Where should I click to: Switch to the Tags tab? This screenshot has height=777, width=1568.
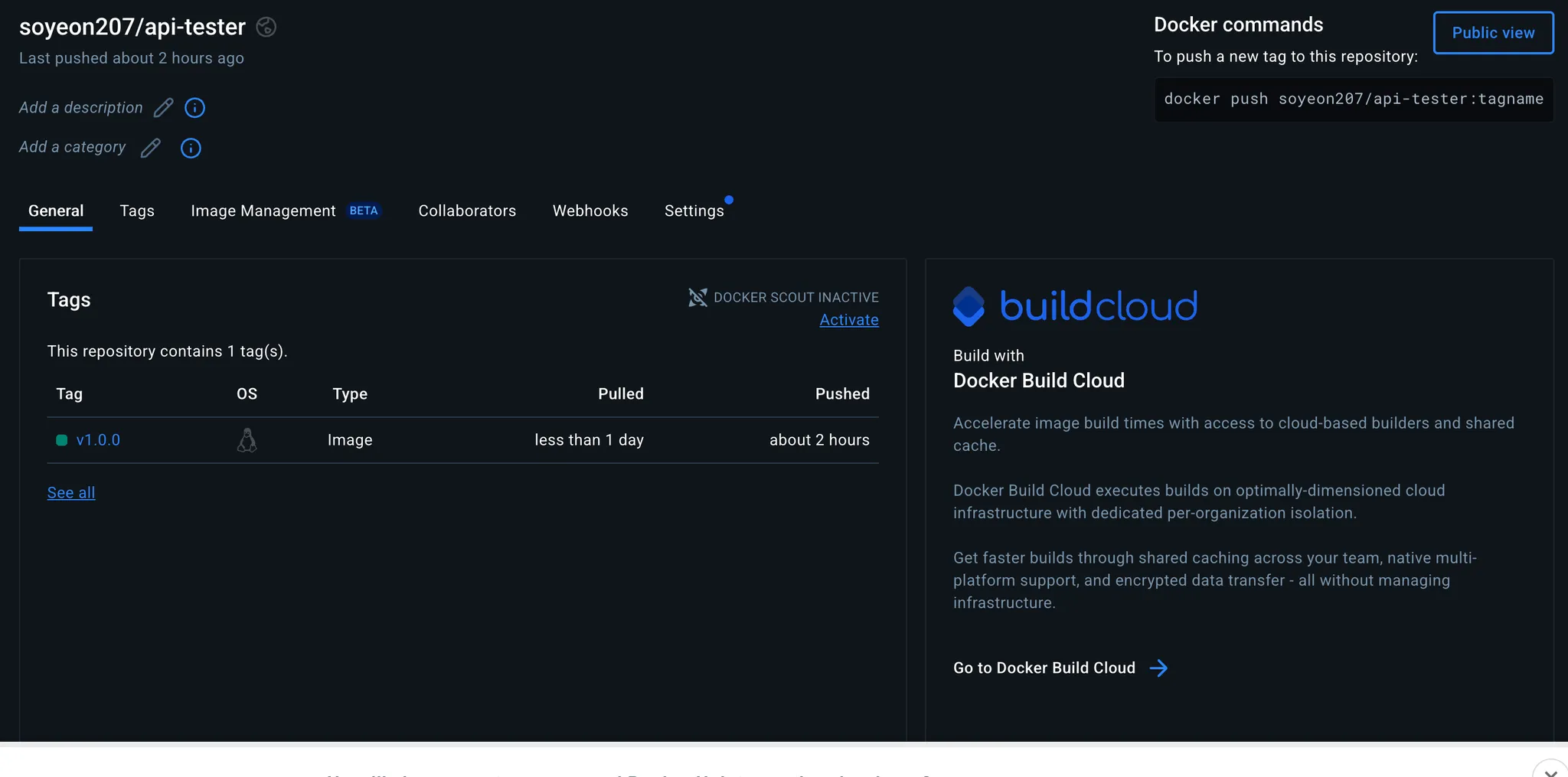tap(137, 211)
